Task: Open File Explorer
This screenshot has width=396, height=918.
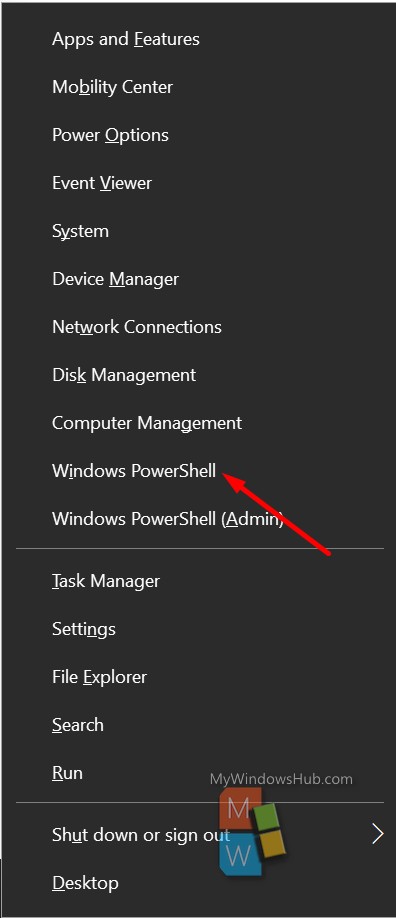Action: coord(199,677)
